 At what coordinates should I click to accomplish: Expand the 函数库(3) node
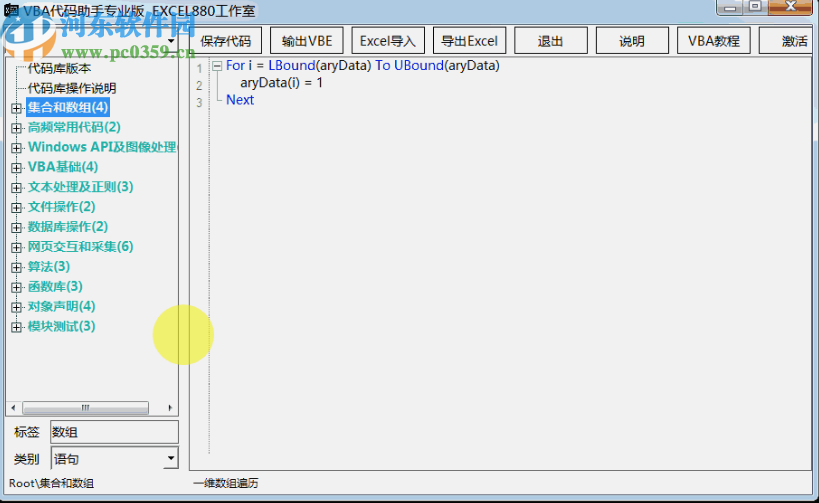coord(16,287)
